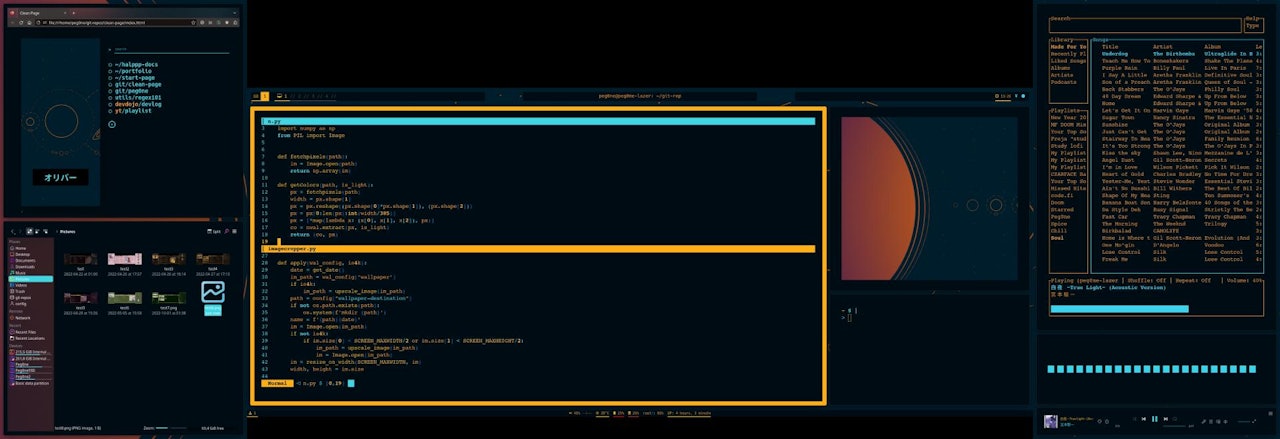Focus the imagecropper.py buffer header in editor

coord(538,248)
